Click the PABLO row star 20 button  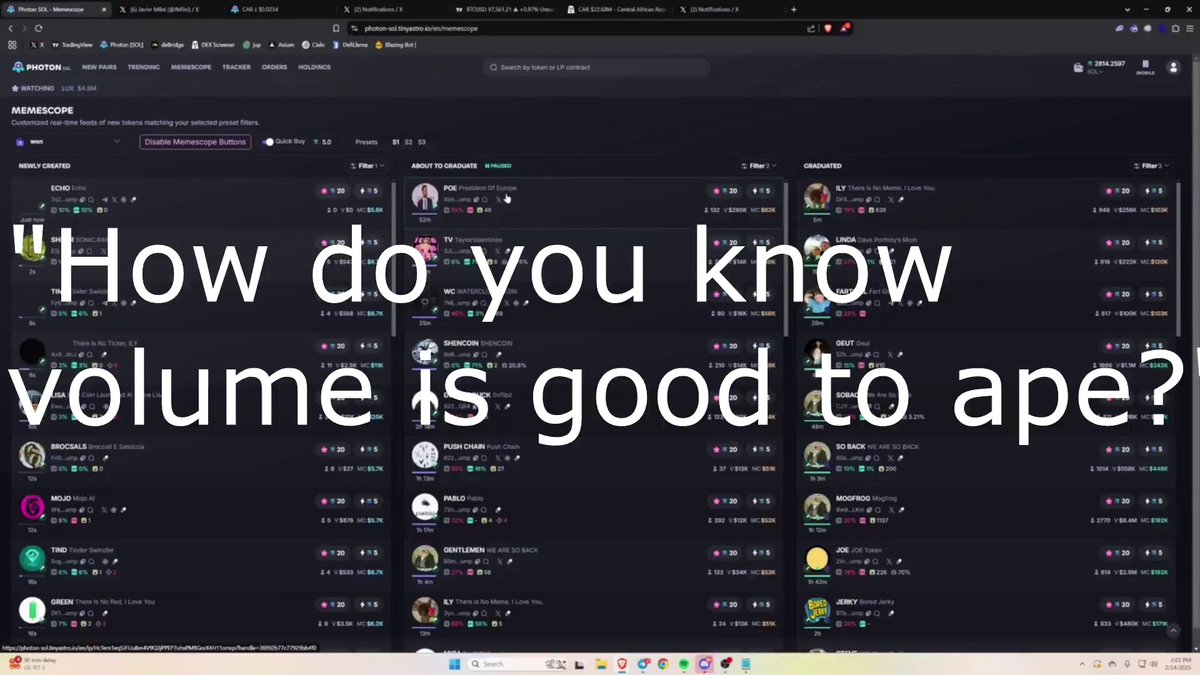coord(726,501)
